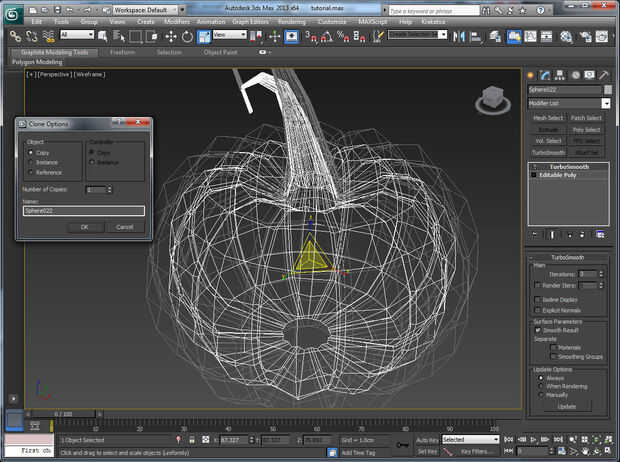620x462 pixels.
Task: Toggle the Smooth Result checkbox
Action: [x=538, y=329]
